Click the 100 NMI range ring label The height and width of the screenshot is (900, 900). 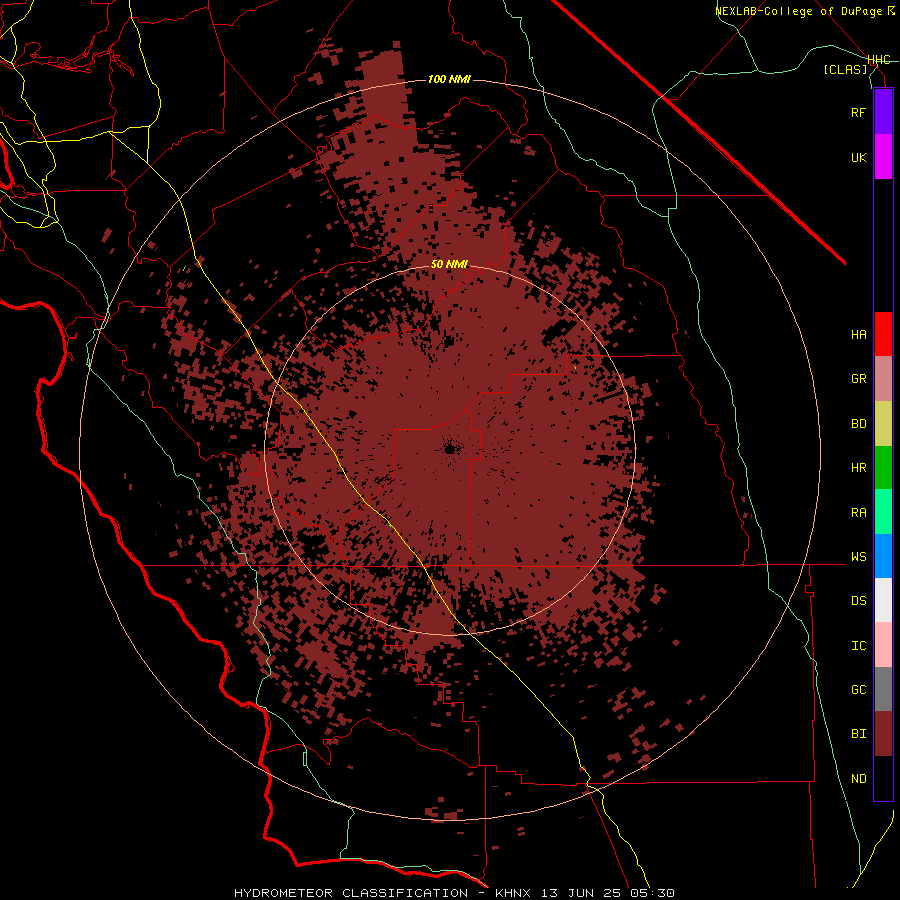tap(449, 79)
